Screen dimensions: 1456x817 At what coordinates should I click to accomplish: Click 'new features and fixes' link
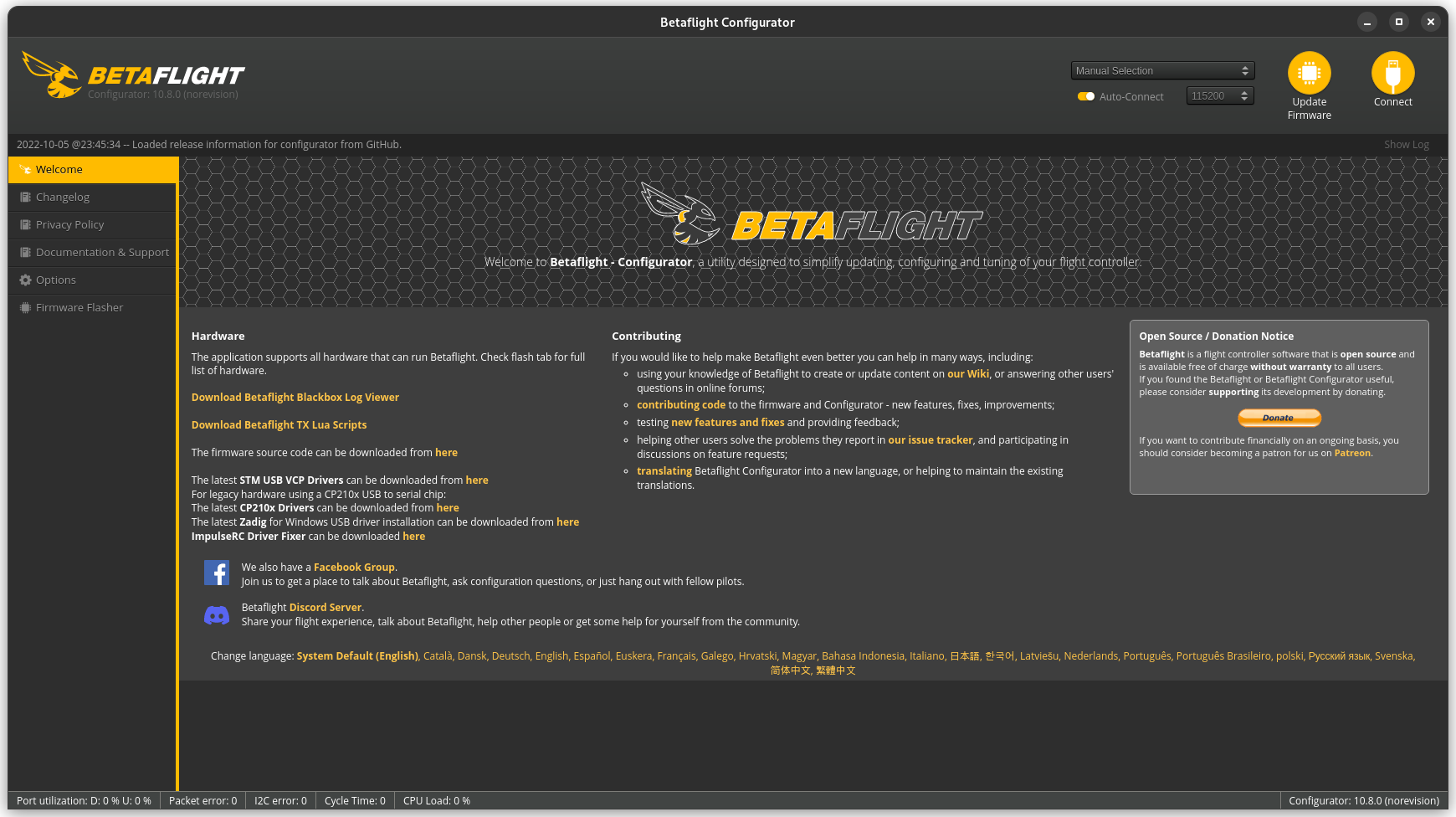728,422
